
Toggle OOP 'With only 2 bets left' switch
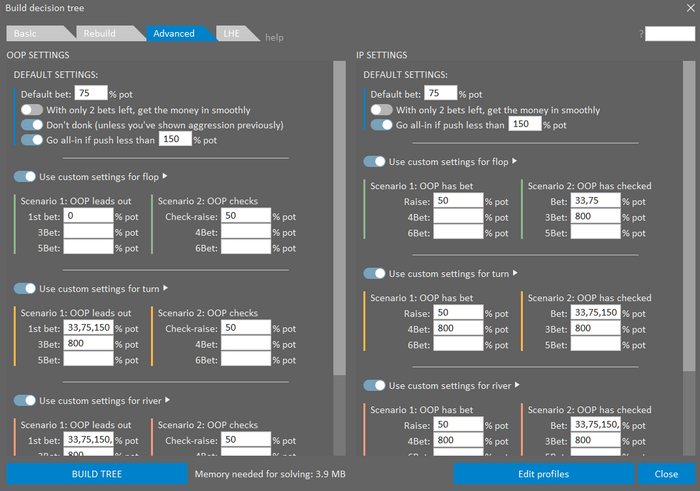pyautogui.click(x=32, y=110)
